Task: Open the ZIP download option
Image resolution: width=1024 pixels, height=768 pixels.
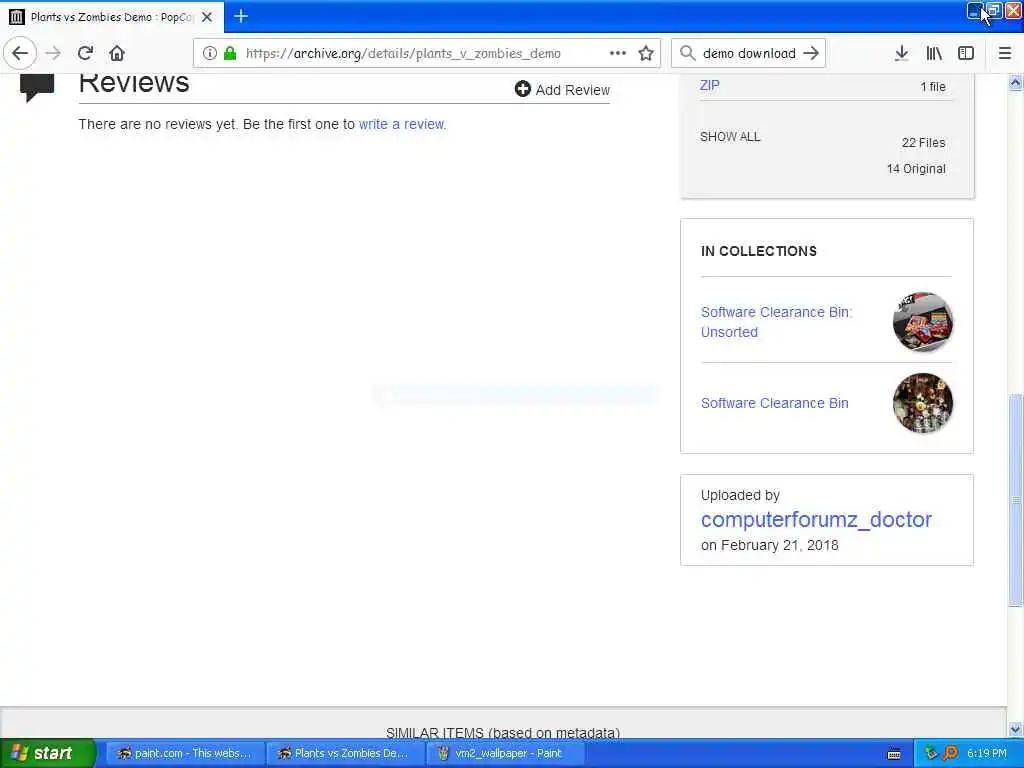Action: tap(710, 86)
